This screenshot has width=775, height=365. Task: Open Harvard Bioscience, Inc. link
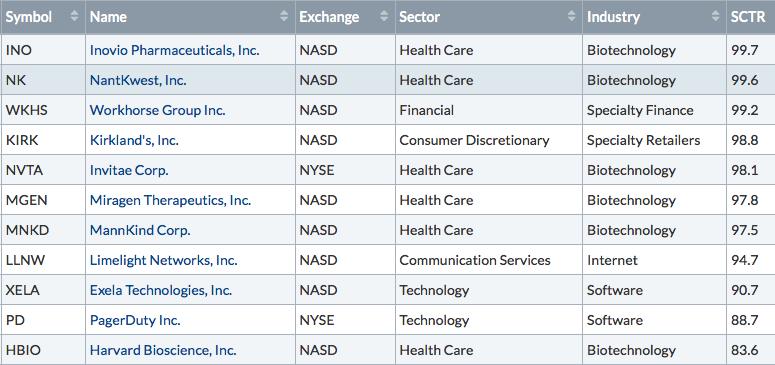click(163, 350)
